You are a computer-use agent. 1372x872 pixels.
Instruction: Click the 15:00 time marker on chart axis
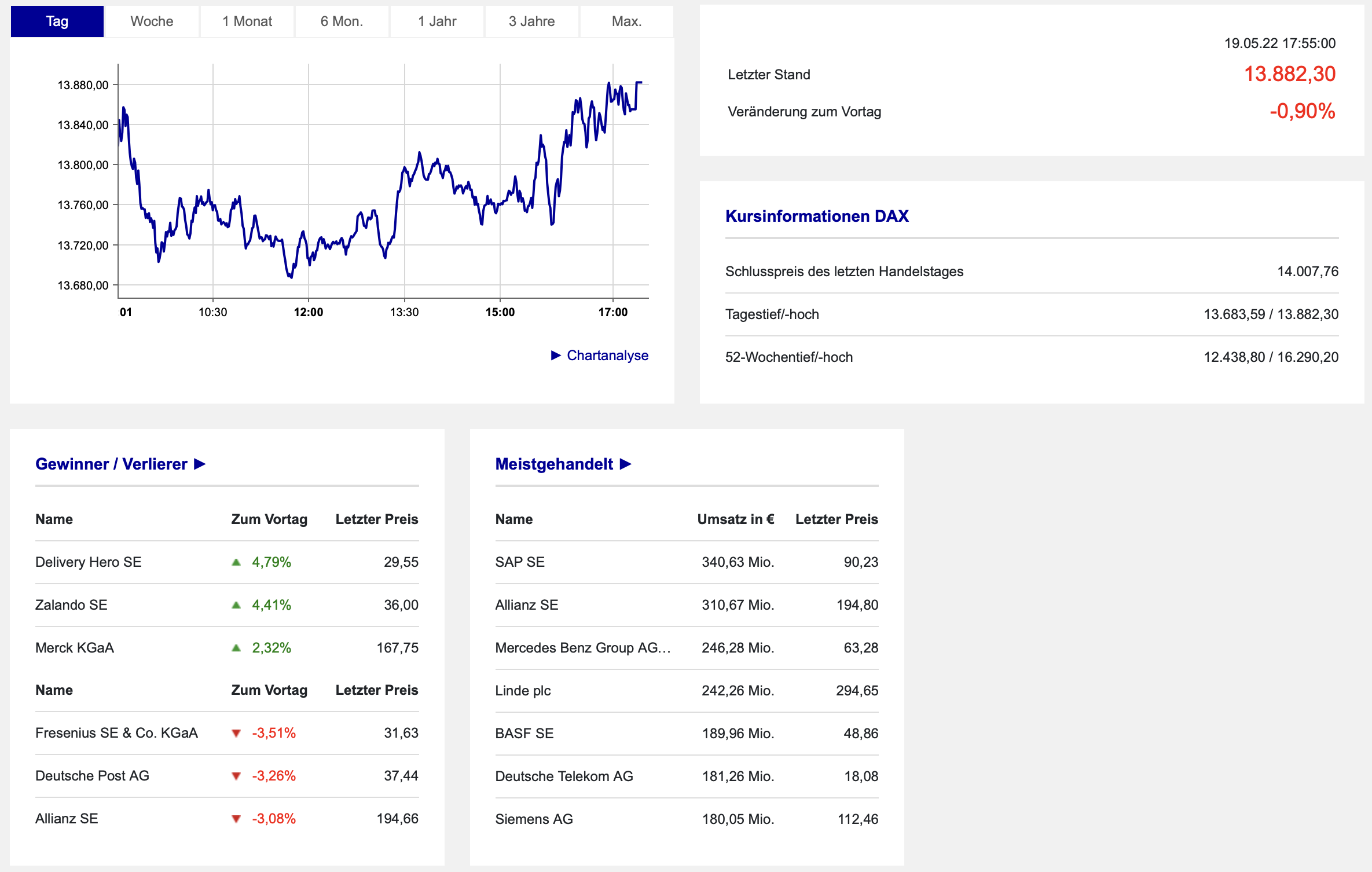tap(500, 313)
